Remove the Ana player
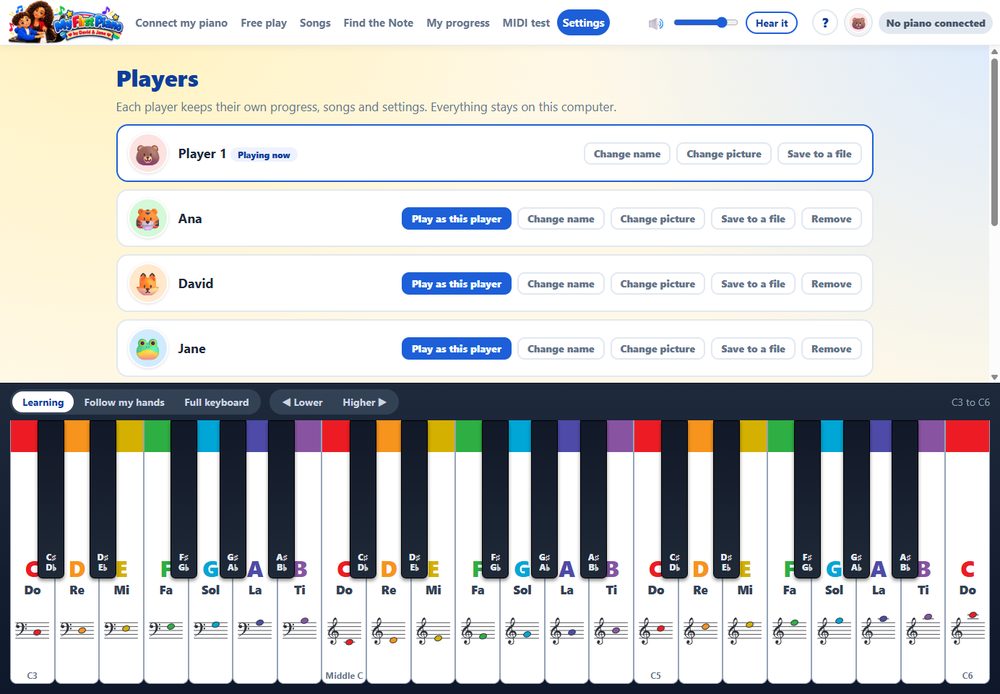This screenshot has width=1000, height=694. coord(831,219)
